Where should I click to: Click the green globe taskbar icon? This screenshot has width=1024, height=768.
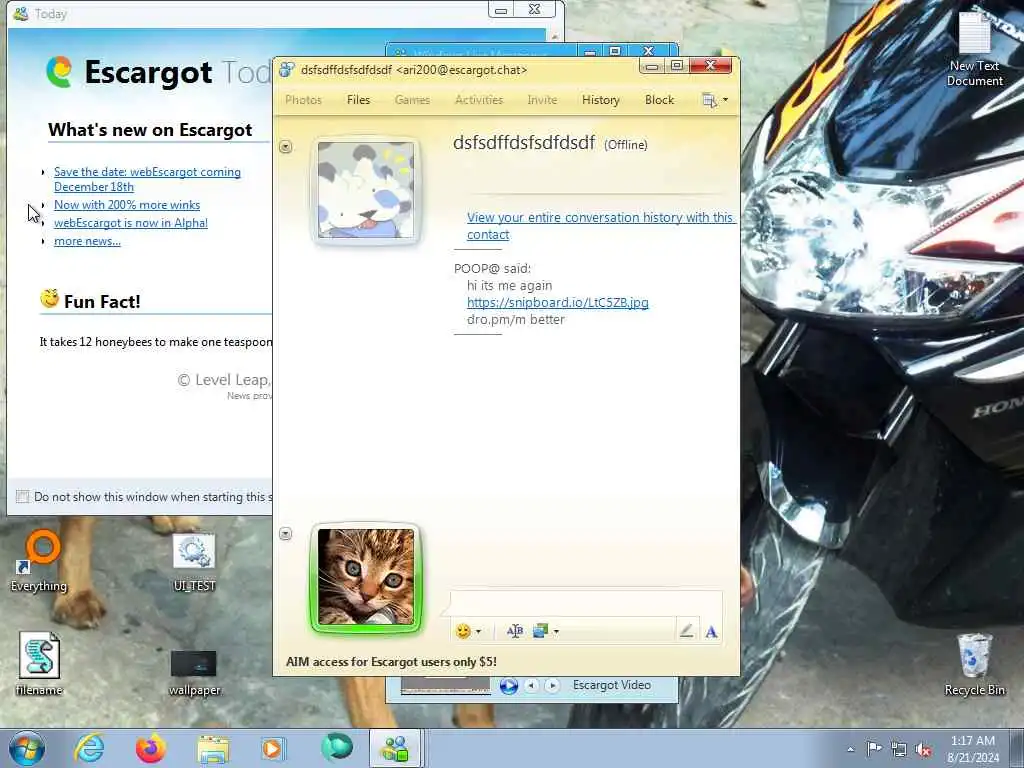pos(336,748)
